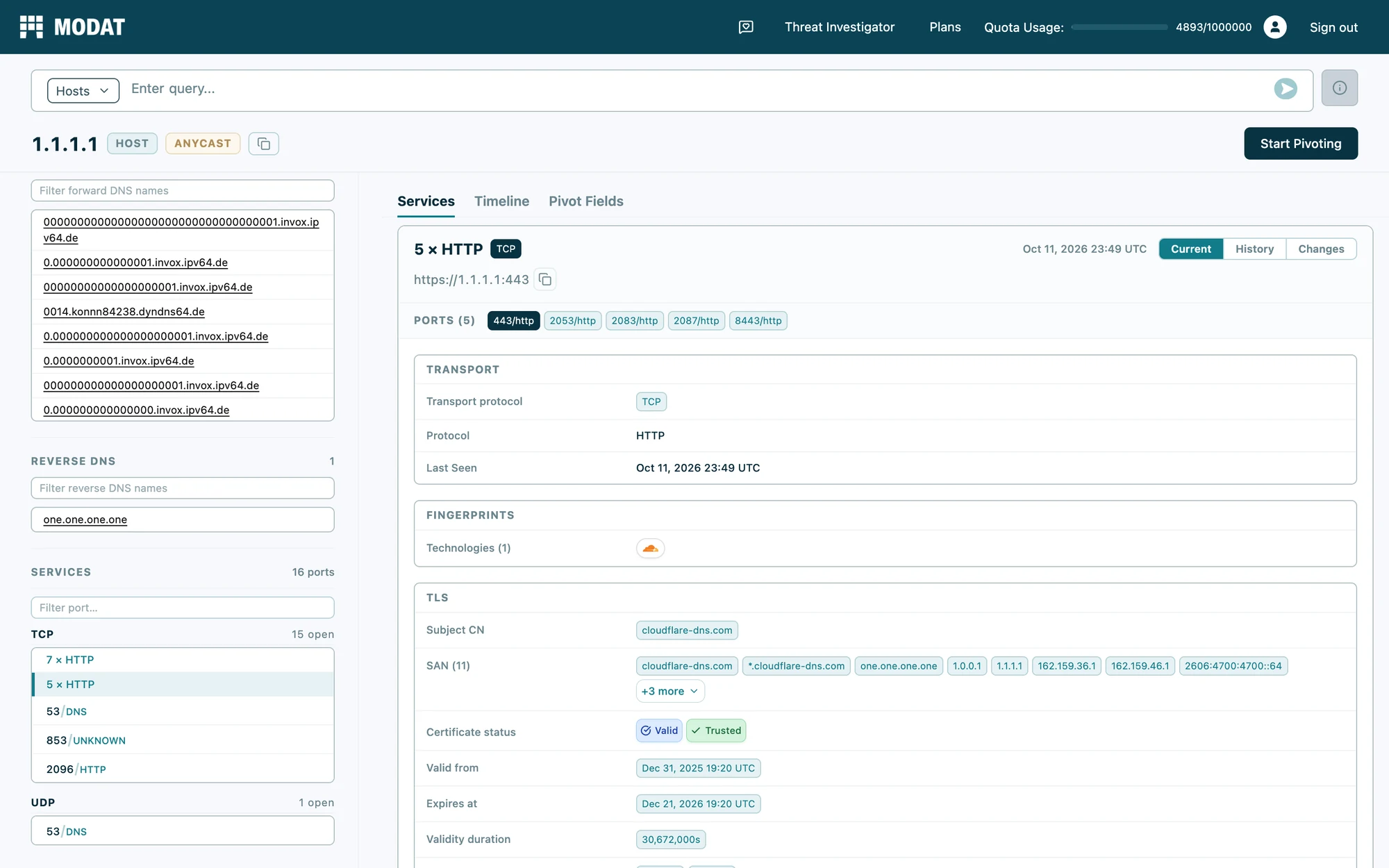
Task: Select port 8443/http chip
Action: [758, 321]
